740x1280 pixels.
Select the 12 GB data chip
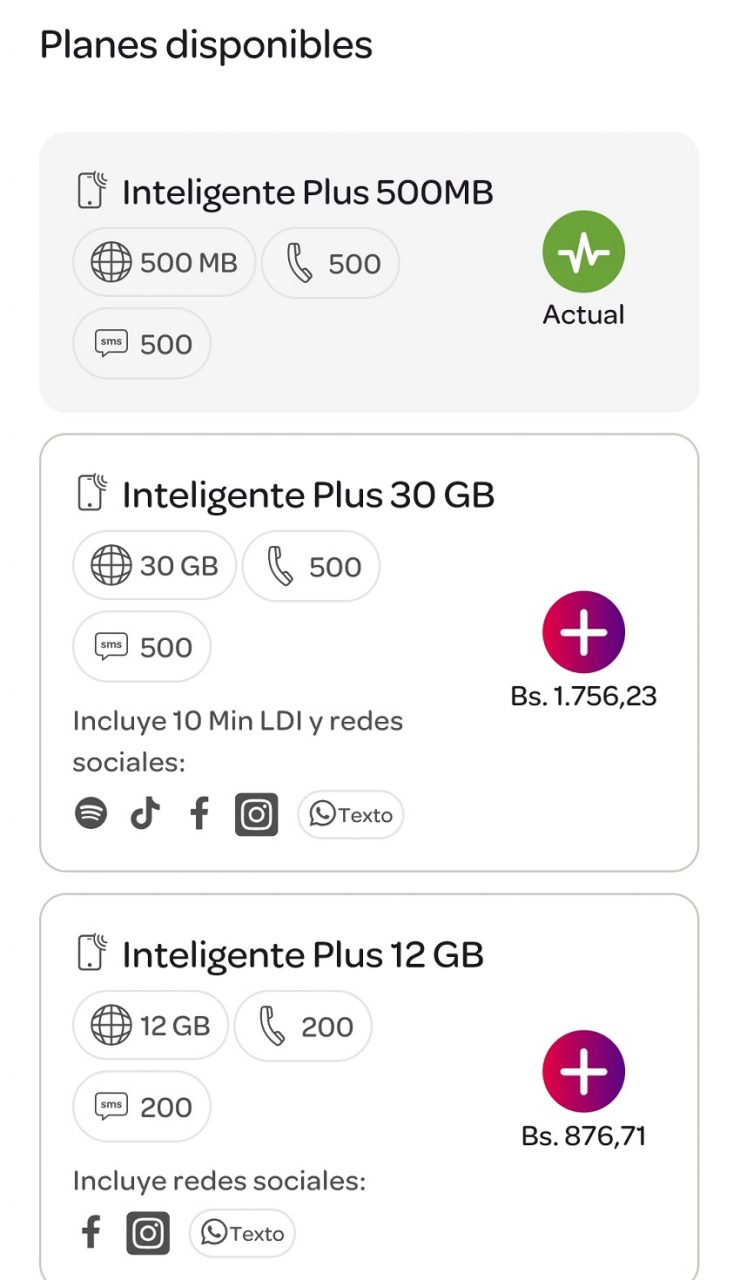pos(150,1026)
